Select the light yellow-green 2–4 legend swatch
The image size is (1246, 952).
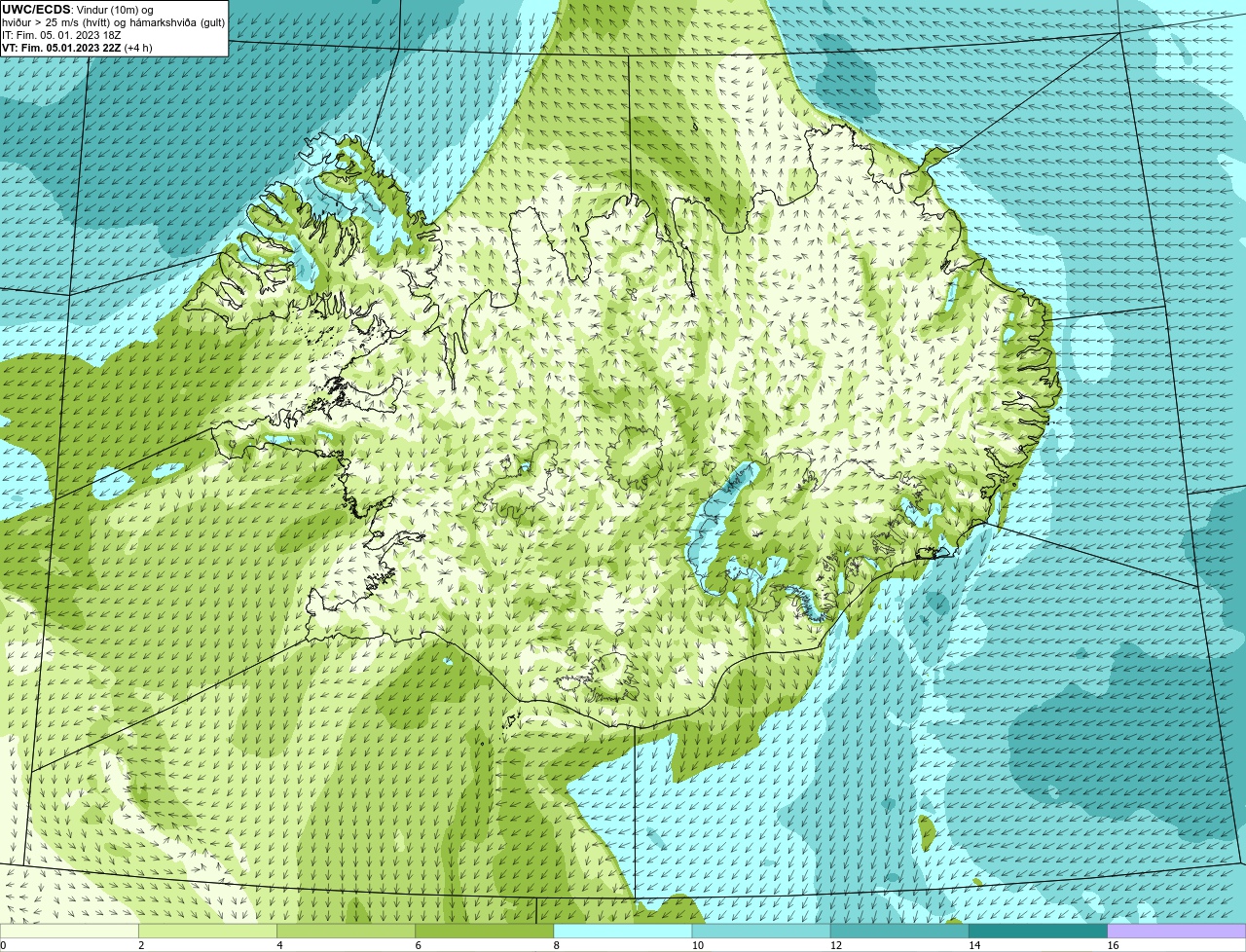(207, 932)
